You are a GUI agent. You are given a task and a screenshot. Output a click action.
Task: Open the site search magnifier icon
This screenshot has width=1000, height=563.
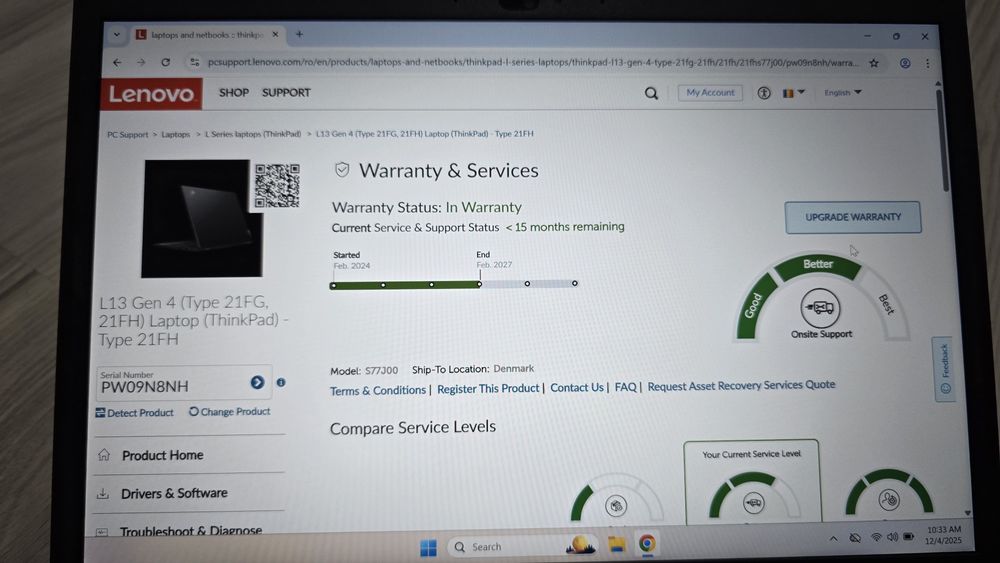pos(651,93)
